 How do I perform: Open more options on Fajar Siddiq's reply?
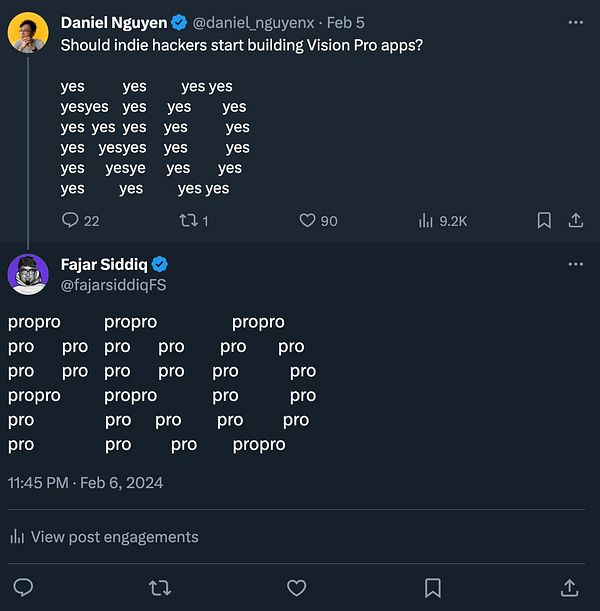pos(575,264)
